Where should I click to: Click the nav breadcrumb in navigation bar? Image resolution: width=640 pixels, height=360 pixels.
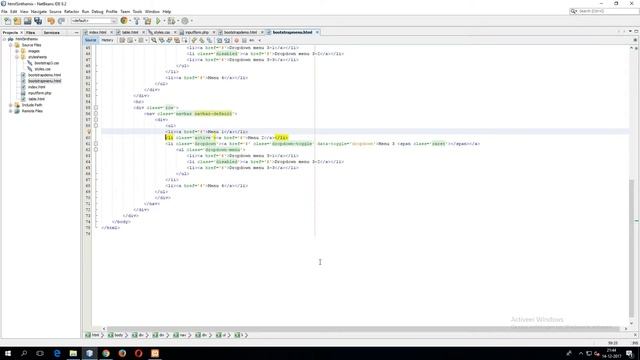pyautogui.click(x=180, y=335)
